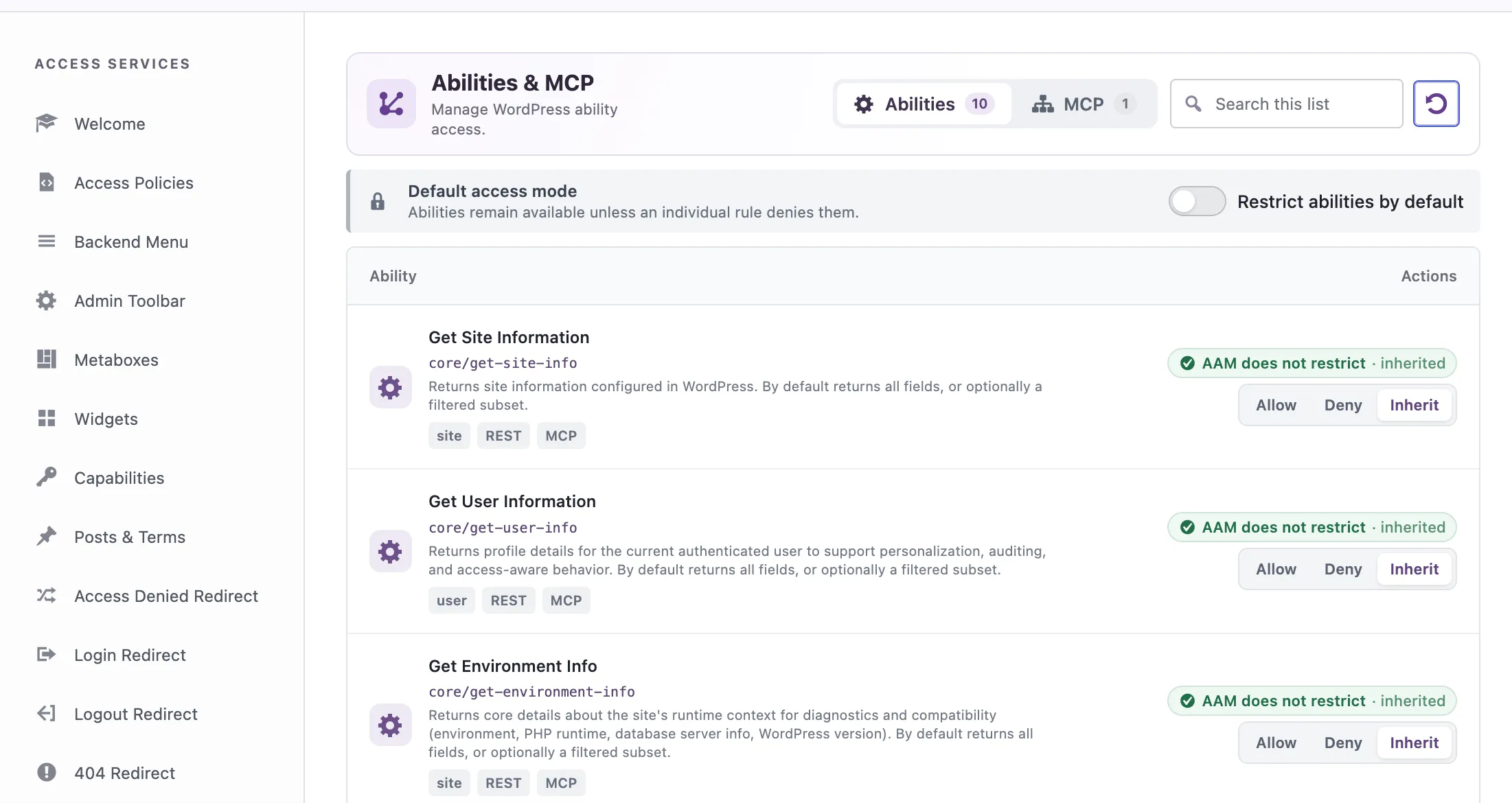Toggle Restrict abilities by default switch
The image size is (1512, 803).
(x=1197, y=201)
